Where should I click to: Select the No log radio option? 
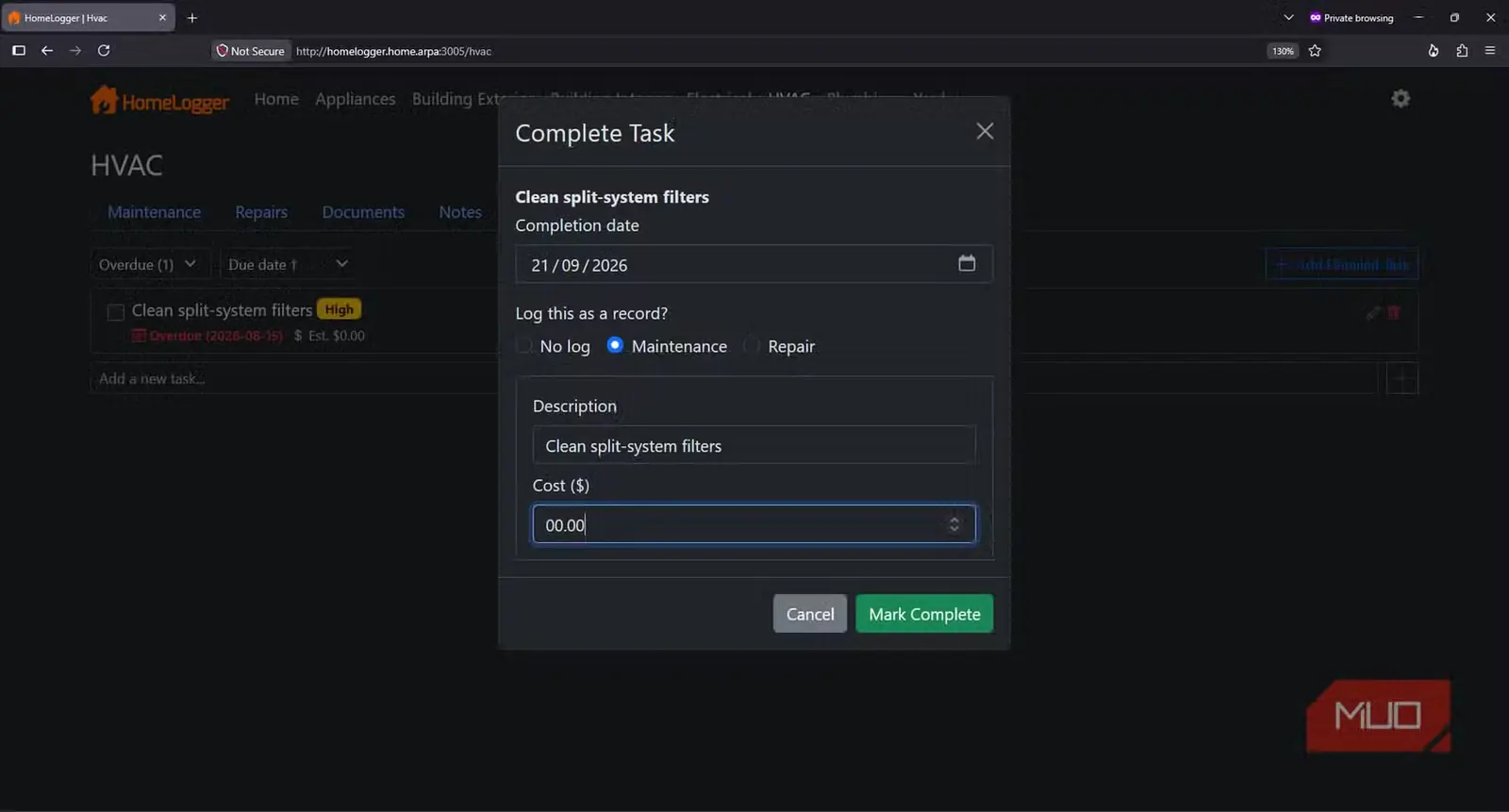pyautogui.click(x=524, y=346)
